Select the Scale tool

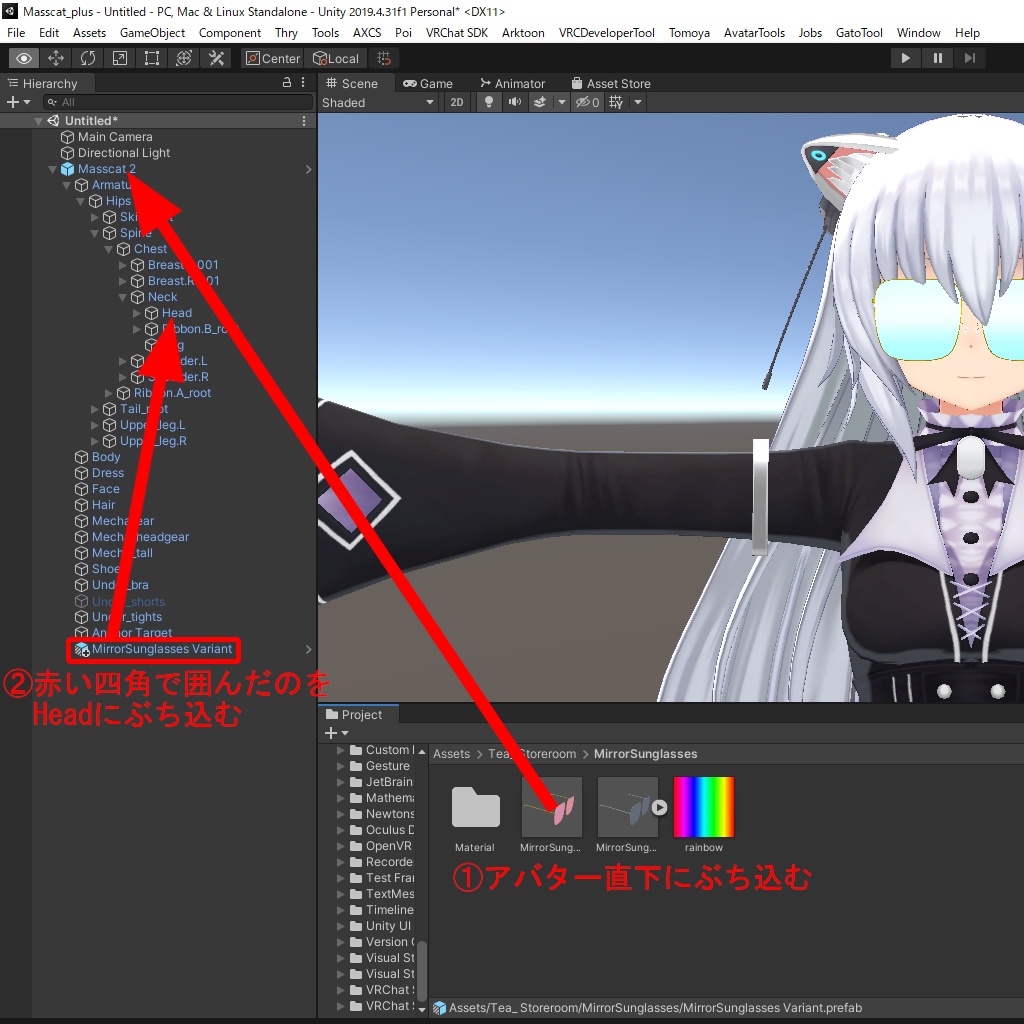tap(120, 58)
